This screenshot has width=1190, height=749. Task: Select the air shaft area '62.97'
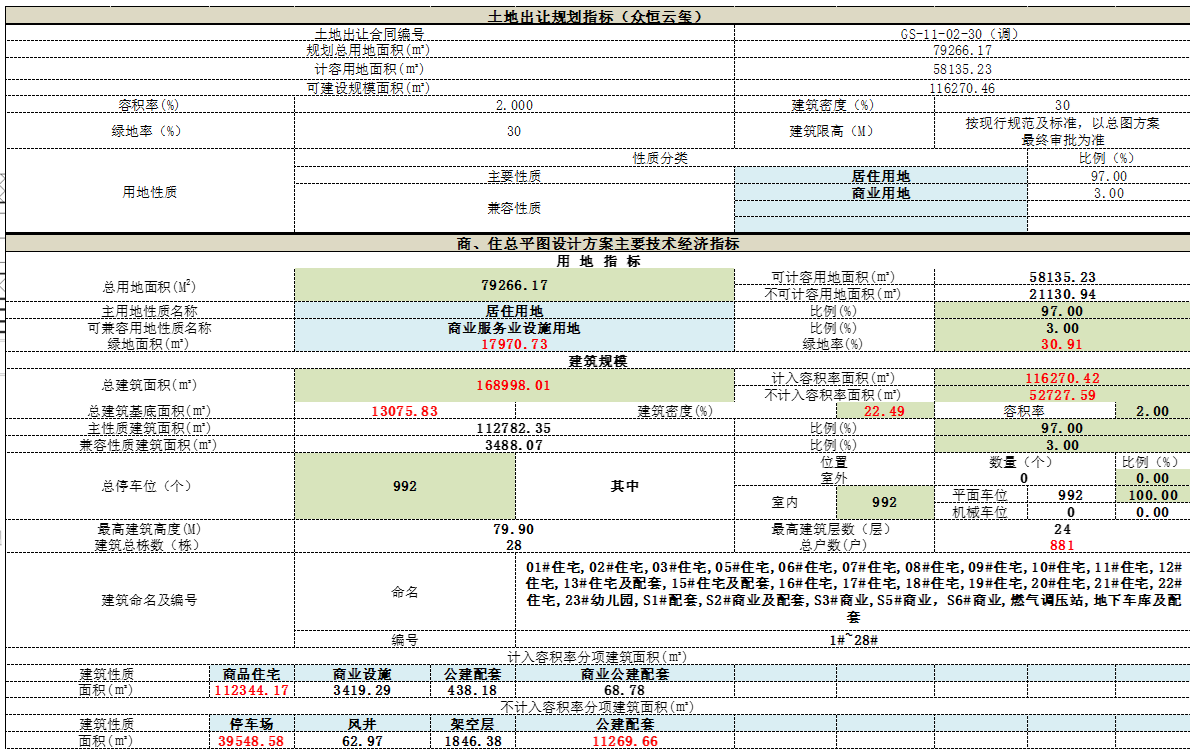pos(362,741)
